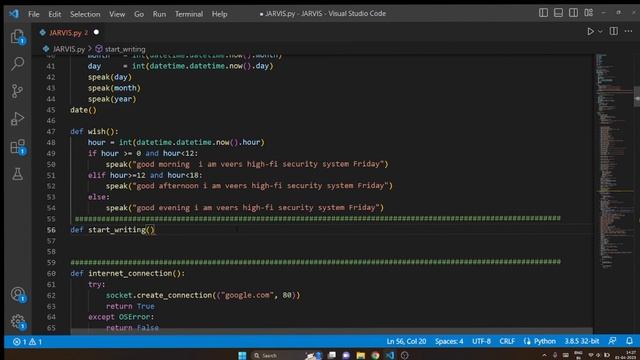Click 'date()' call on line 45

83,110
